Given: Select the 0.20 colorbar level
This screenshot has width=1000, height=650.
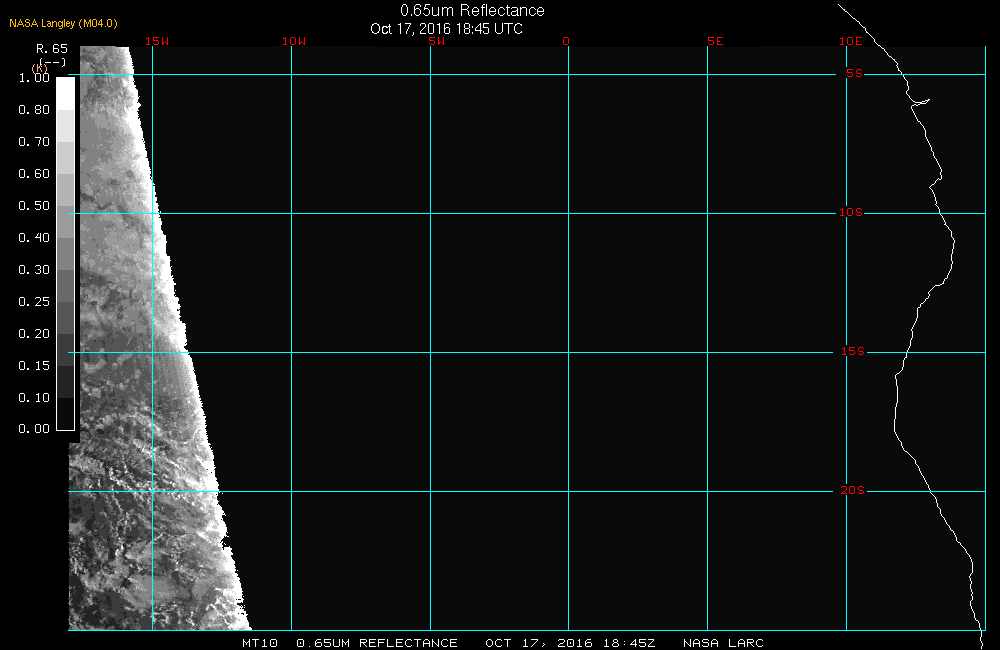Looking at the screenshot, I should pyautogui.click(x=34, y=334).
